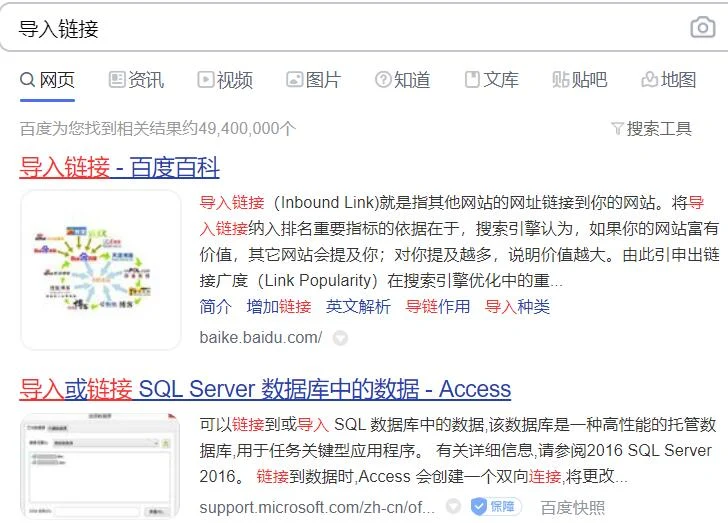728x523 pixels.
Task: Open 百度快照 cached page
Action: (572, 508)
